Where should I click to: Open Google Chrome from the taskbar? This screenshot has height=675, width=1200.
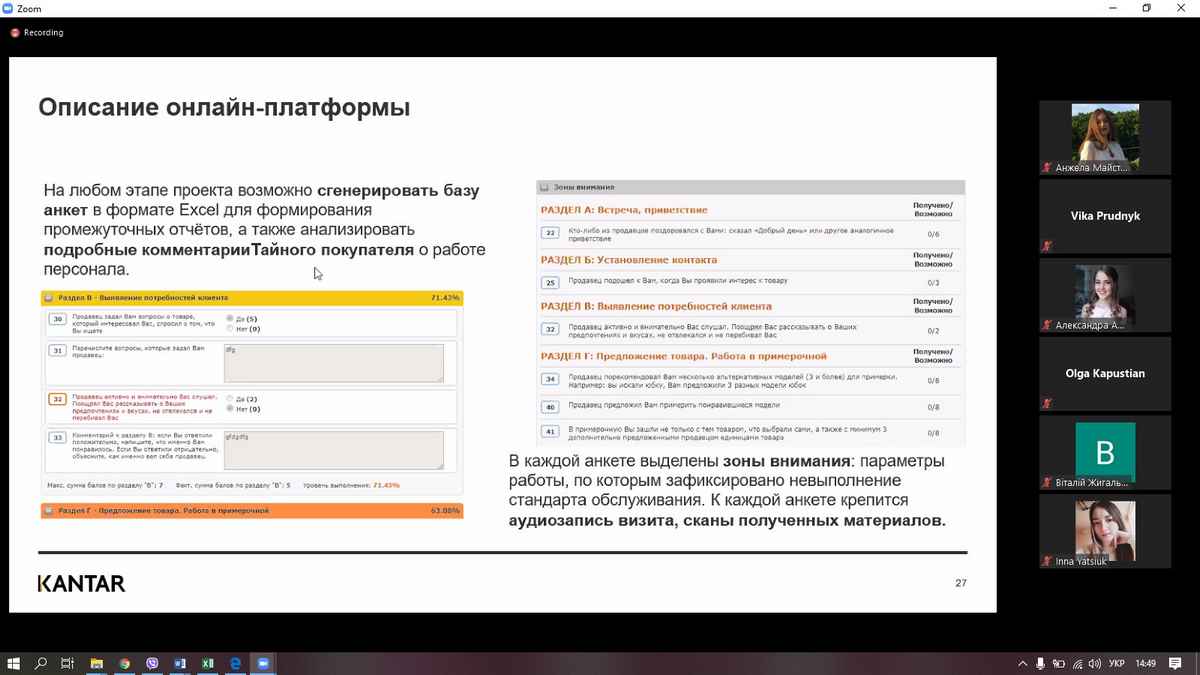(124, 663)
